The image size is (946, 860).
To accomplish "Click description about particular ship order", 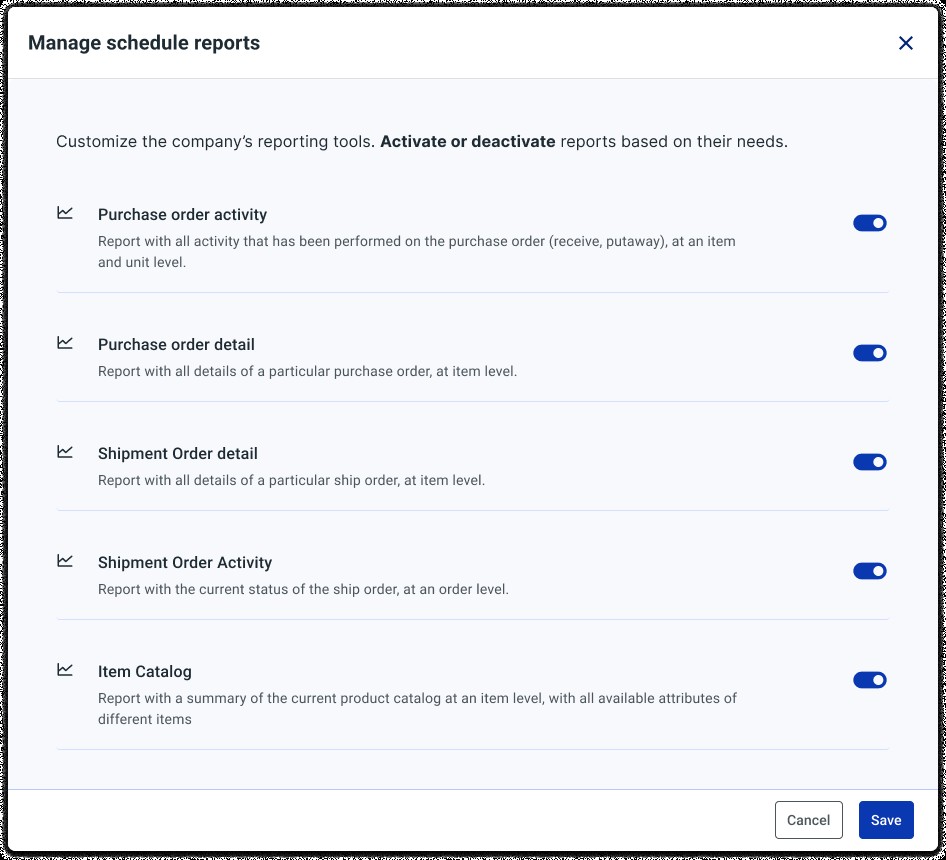I will tap(291, 480).
